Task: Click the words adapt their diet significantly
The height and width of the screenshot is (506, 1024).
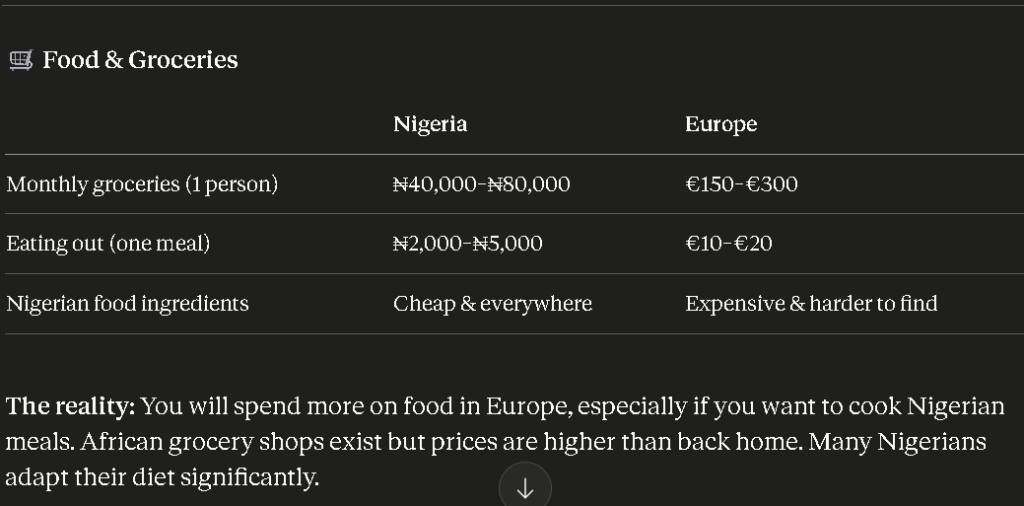Action: [162, 478]
